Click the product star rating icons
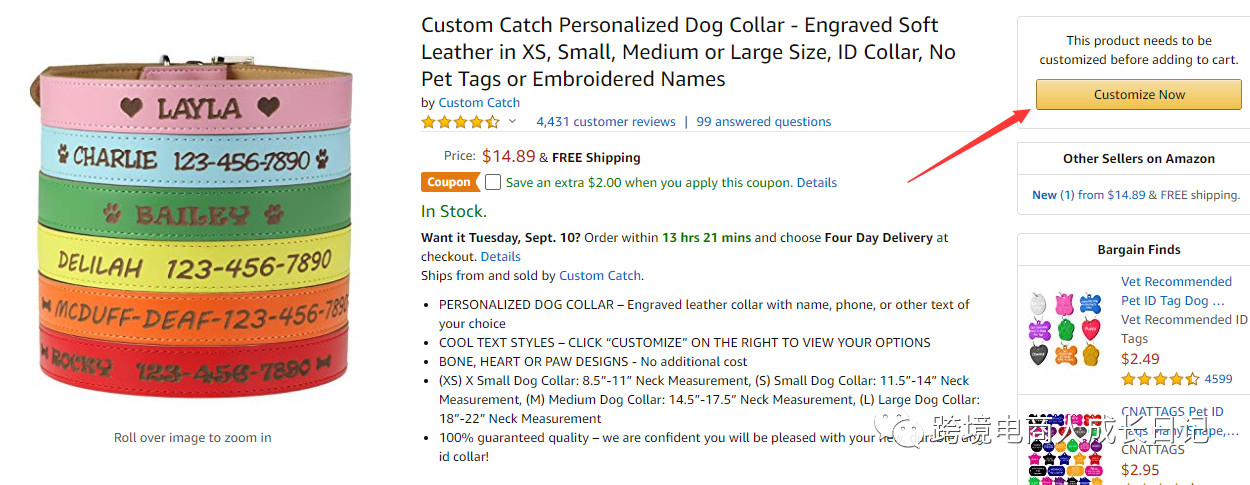The height and width of the screenshot is (485, 1250). [460, 122]
